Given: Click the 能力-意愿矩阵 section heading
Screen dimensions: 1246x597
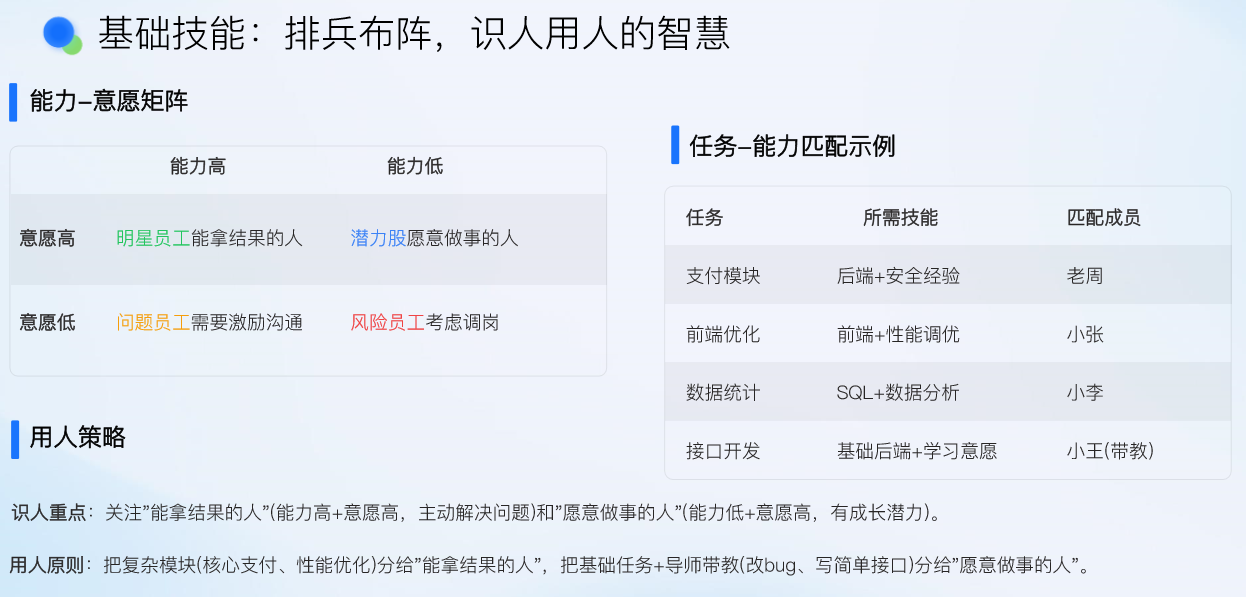Looking at the screenshot, I should 109,101.
